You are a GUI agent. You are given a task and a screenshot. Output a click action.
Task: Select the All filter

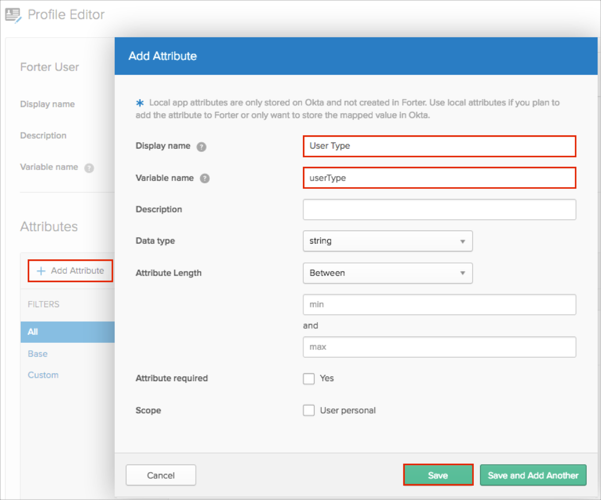coord(34,331)
